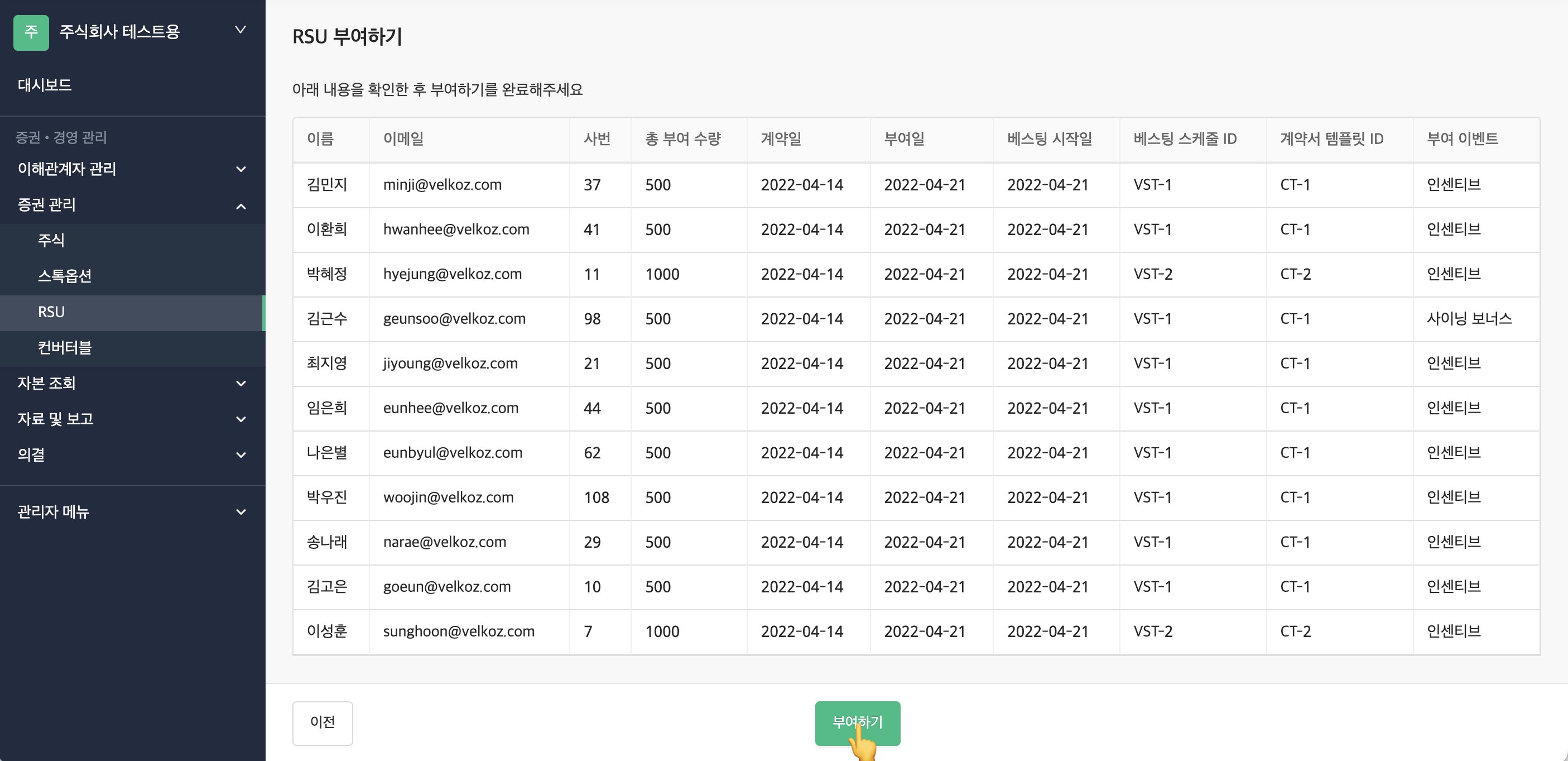Open the company switcher dropdown arrow
Viewport: 1568px width, 761px height.
pyautogui.click(x=241, y=30)
